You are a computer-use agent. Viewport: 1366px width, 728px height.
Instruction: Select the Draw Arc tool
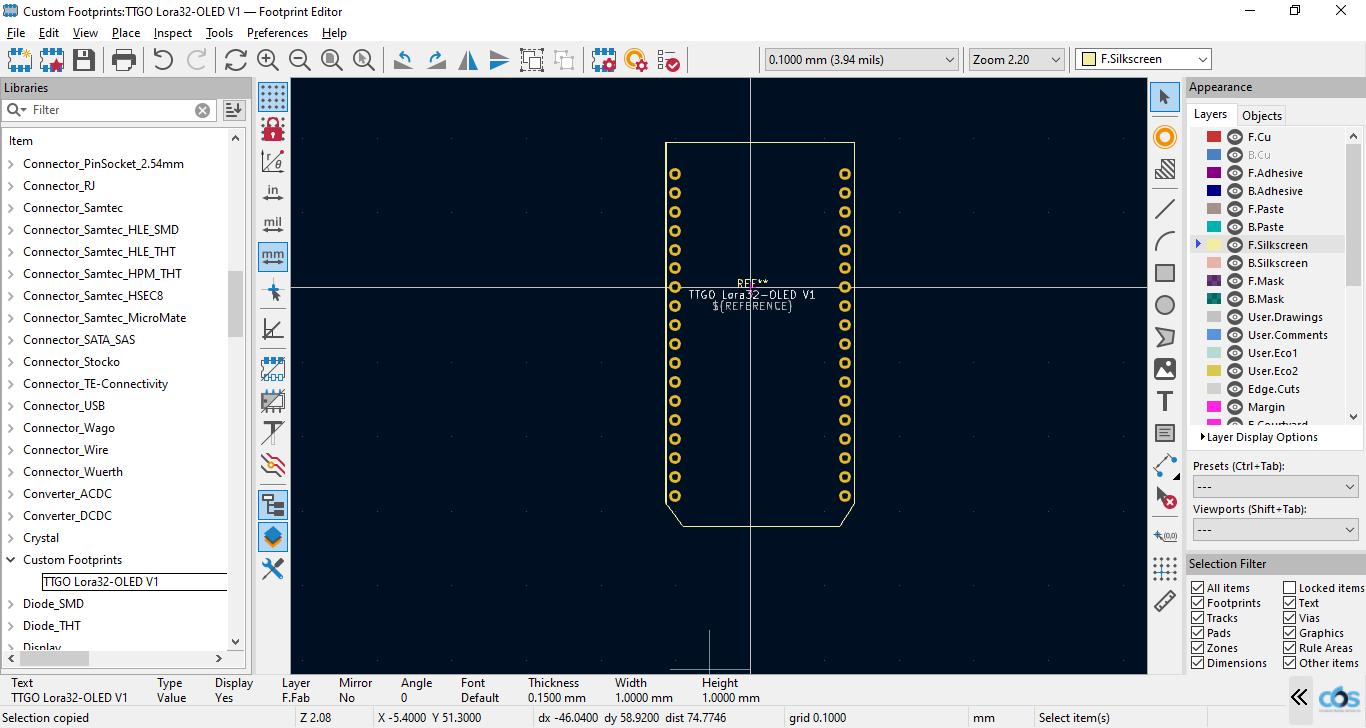point(1165,241)
